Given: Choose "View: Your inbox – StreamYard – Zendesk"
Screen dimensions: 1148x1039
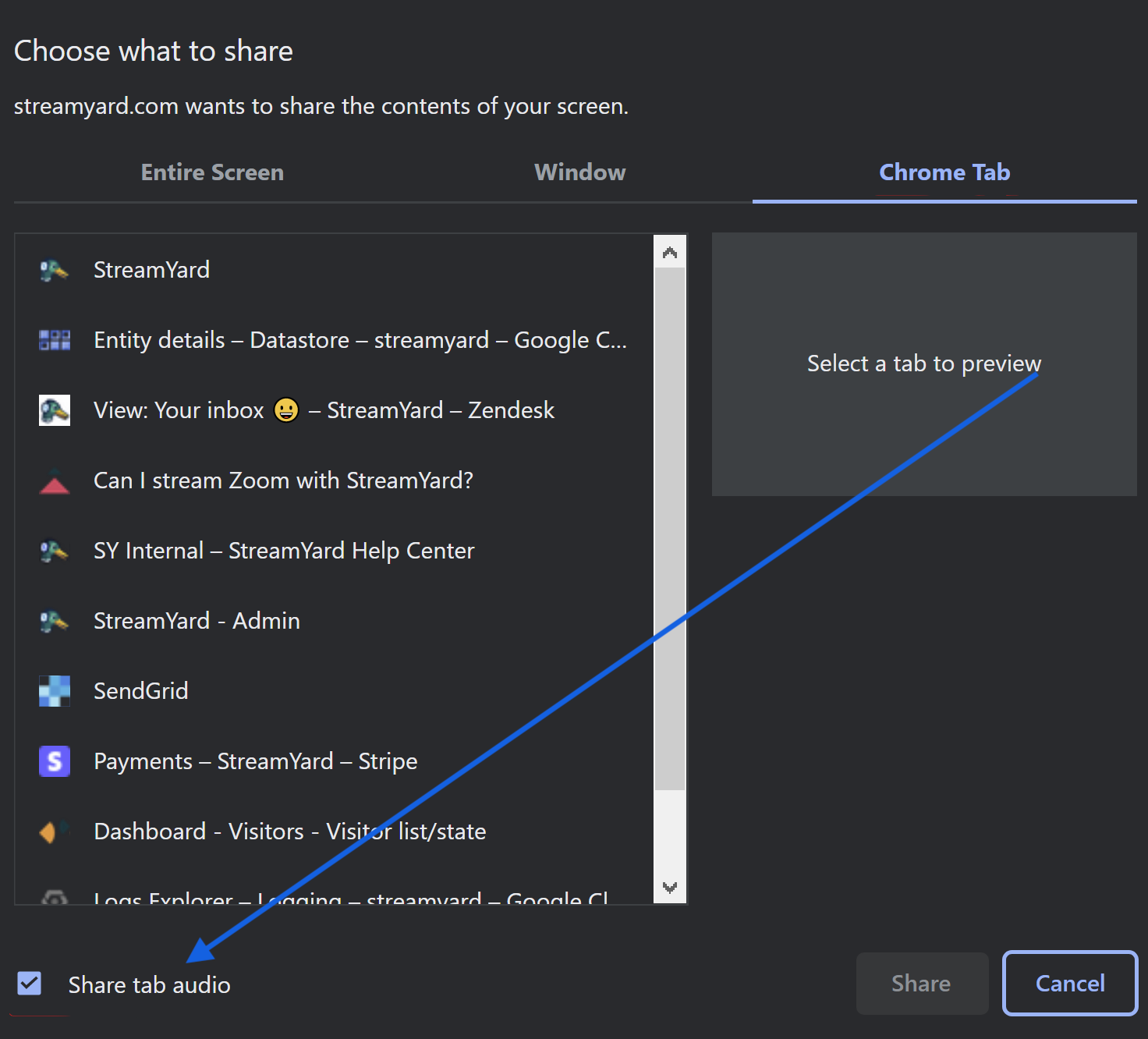Looking at the screenshot, I should pyautogui.click(x=335, y=410).
